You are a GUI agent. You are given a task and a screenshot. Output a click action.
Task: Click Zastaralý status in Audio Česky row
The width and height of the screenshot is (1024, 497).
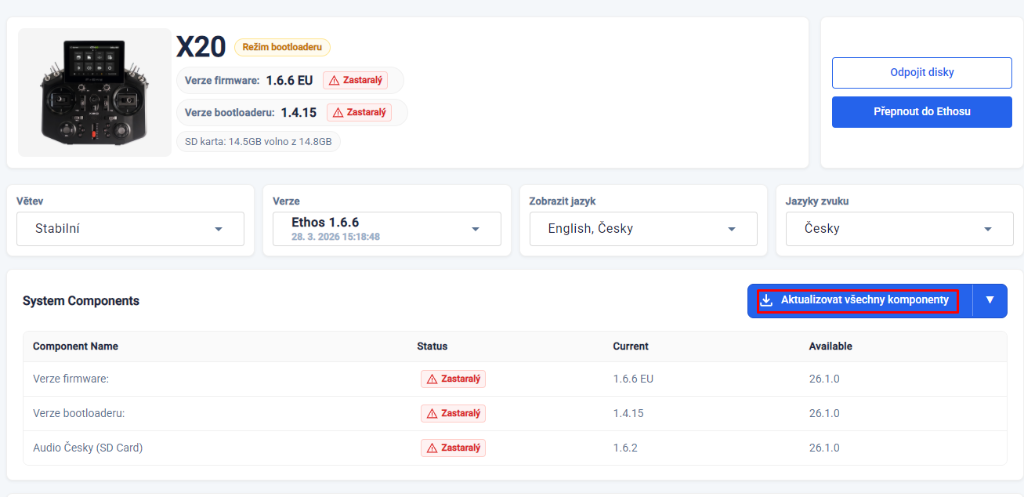pos(454,448)
